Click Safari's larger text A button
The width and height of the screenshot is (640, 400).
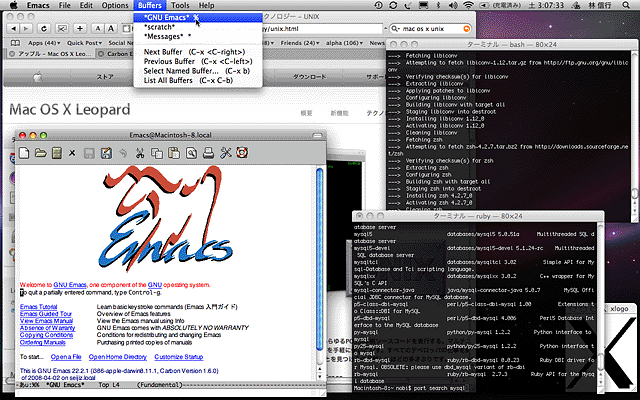coord(111,29)
